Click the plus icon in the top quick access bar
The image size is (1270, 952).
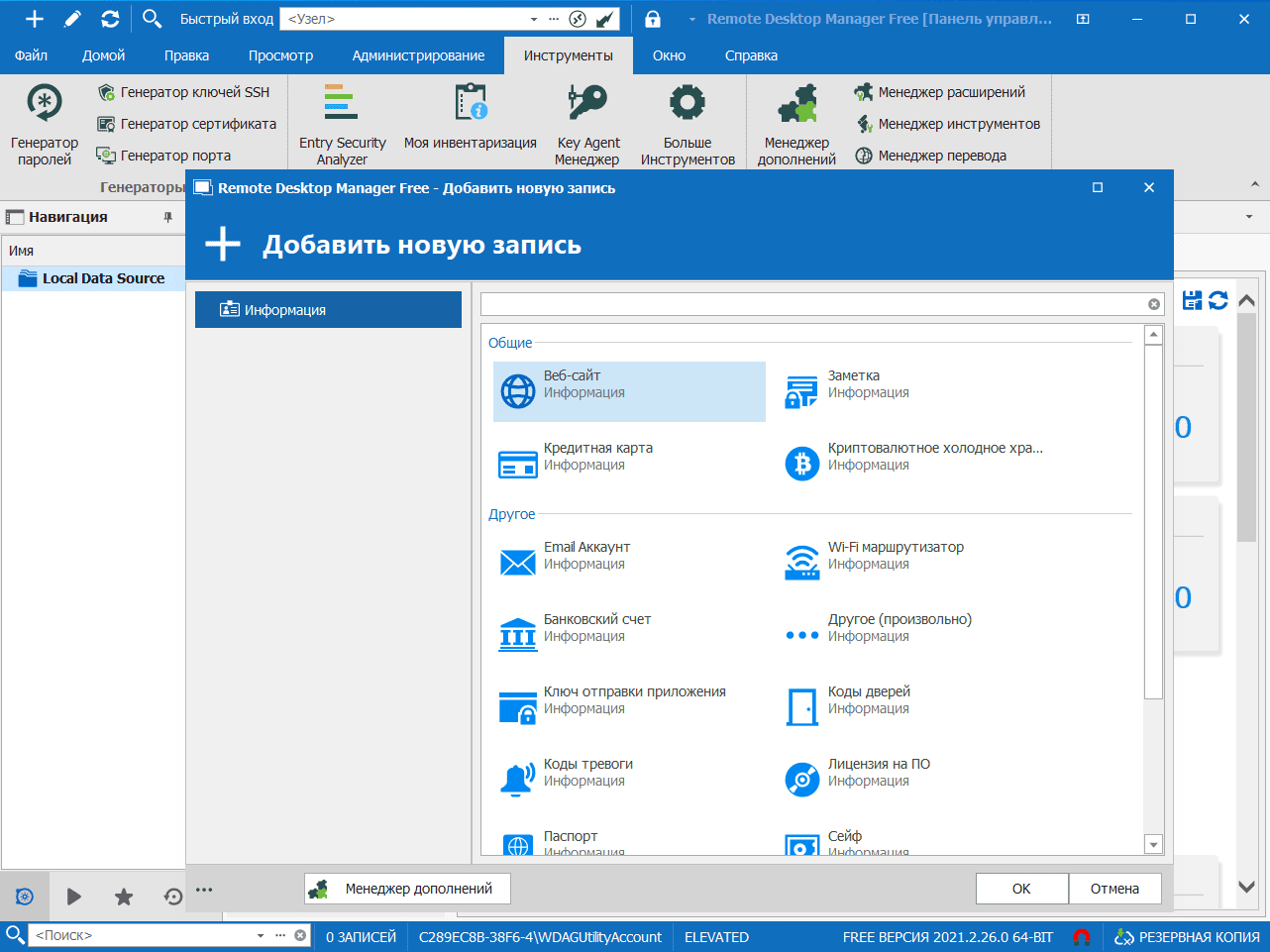point(35,19)
